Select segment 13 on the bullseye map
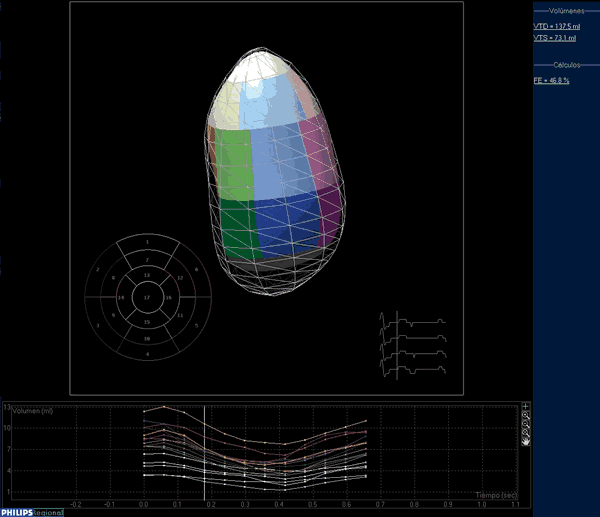Screen dimensions: 600x517 point(147,275)
